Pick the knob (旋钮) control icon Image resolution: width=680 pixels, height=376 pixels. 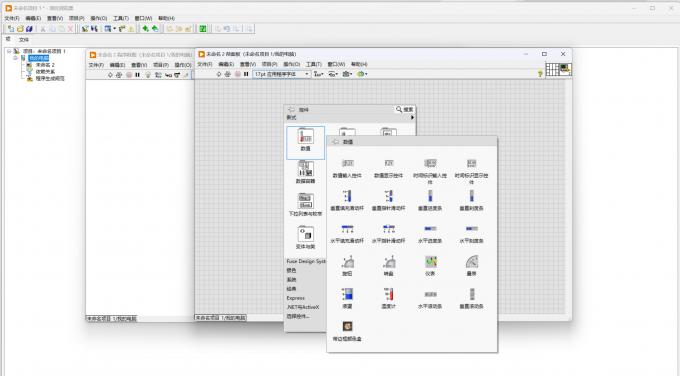pos(347,262)
